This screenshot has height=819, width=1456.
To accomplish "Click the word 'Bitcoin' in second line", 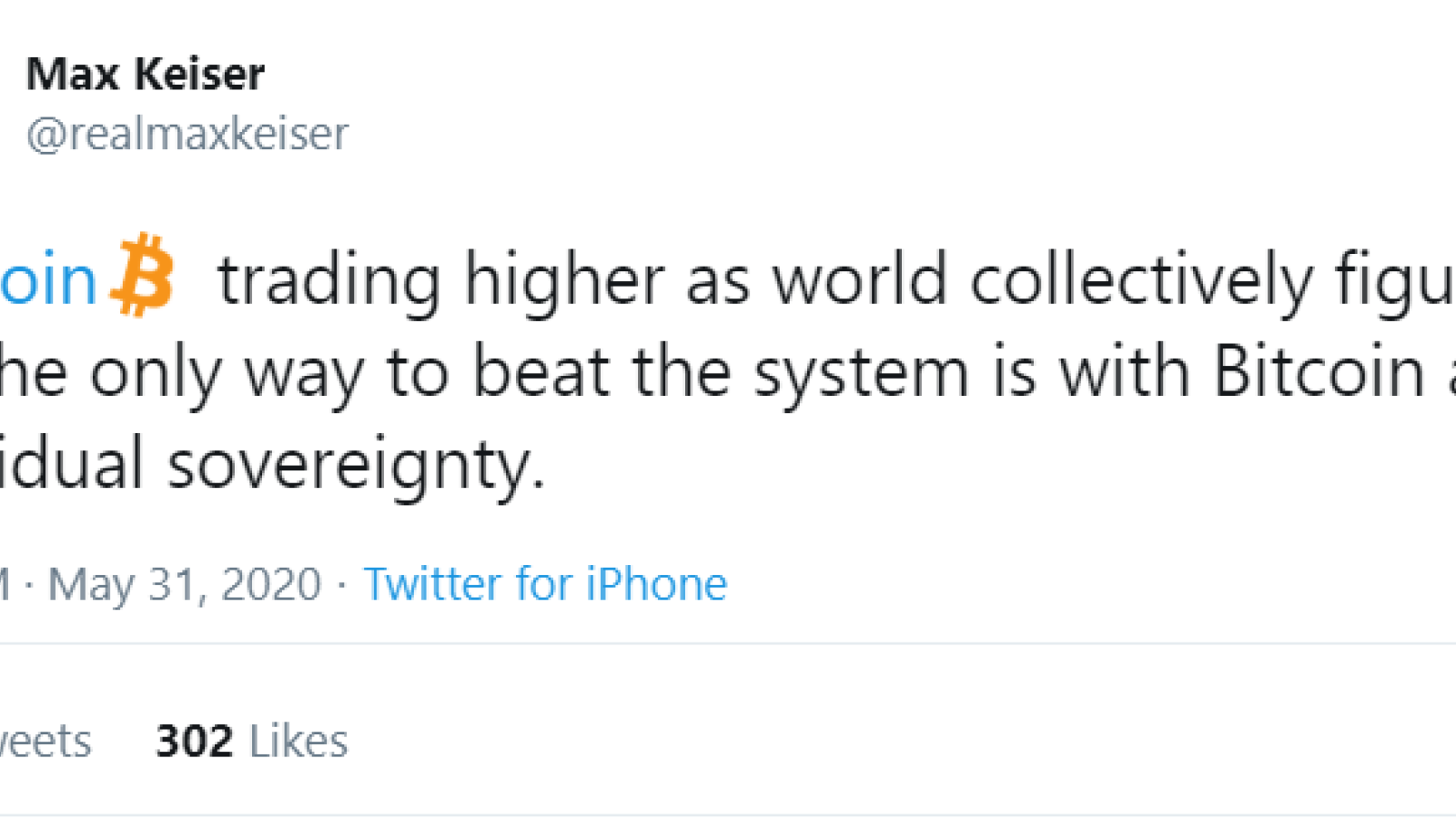I will click(x=1319, y=372).
